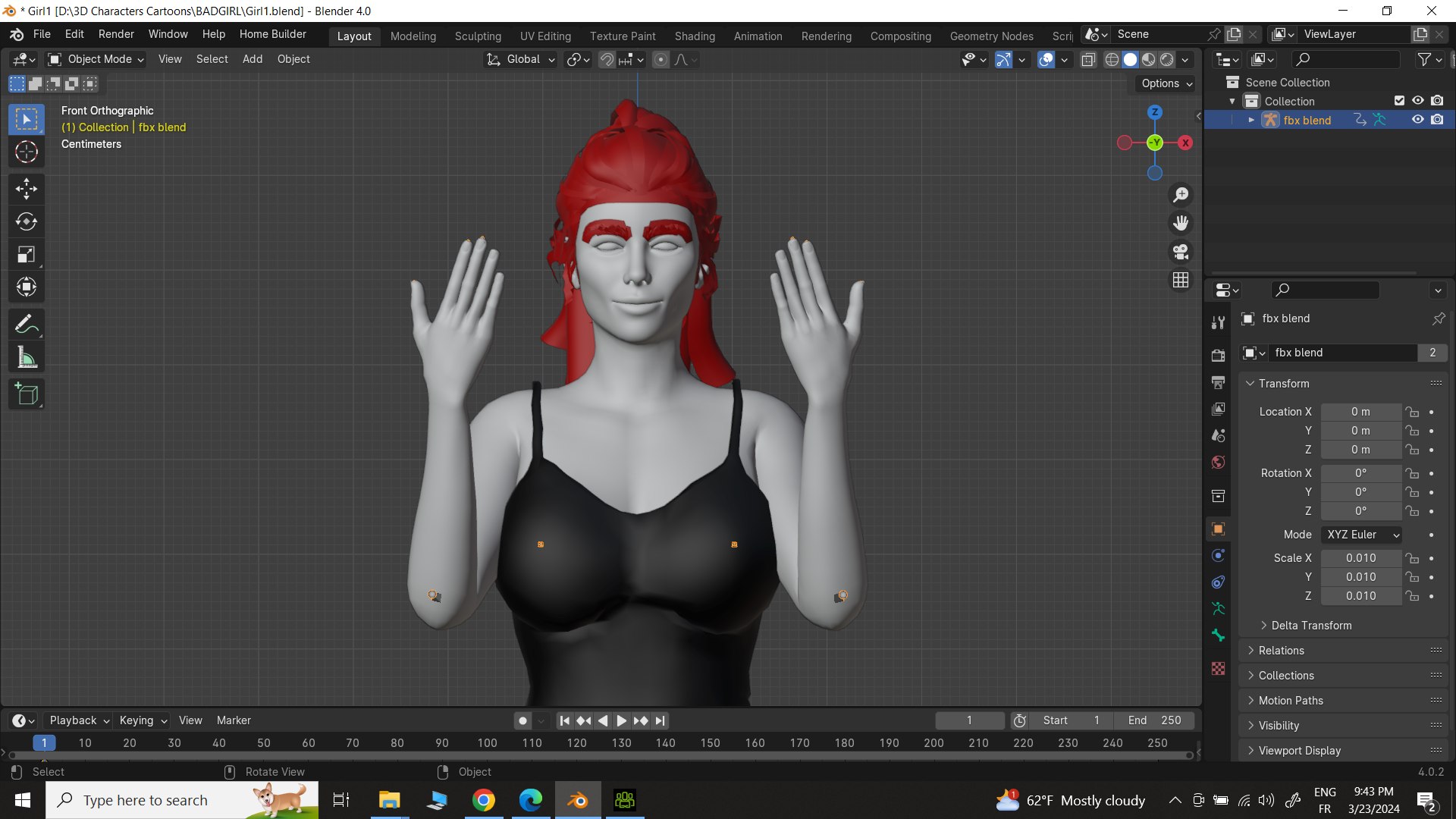Image resolution: width=1456 pixels, height=819 pixels.
Task: Toggle camera view icon
Action: [x=1181, y=252]
